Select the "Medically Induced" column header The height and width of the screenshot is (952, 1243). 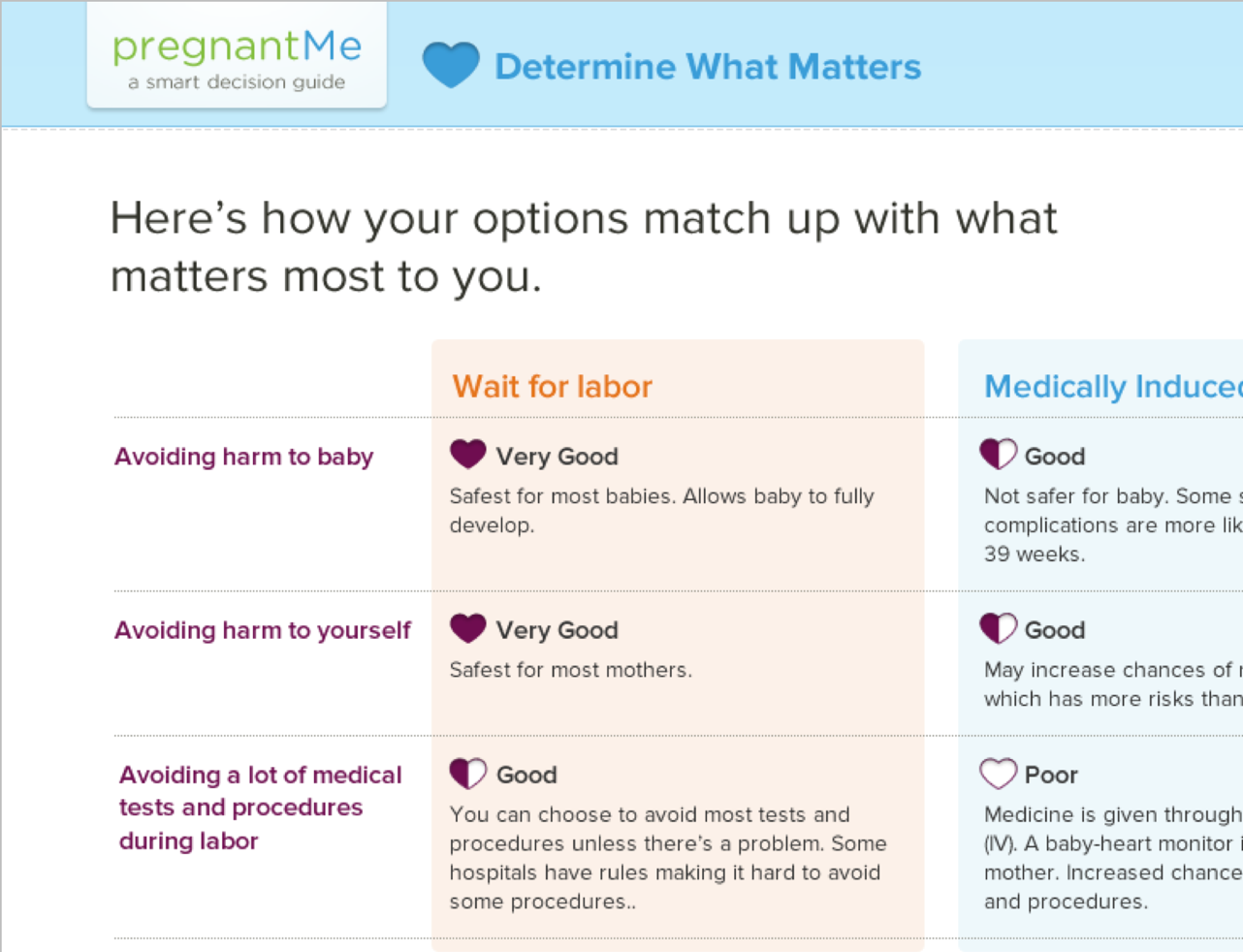1112,387
